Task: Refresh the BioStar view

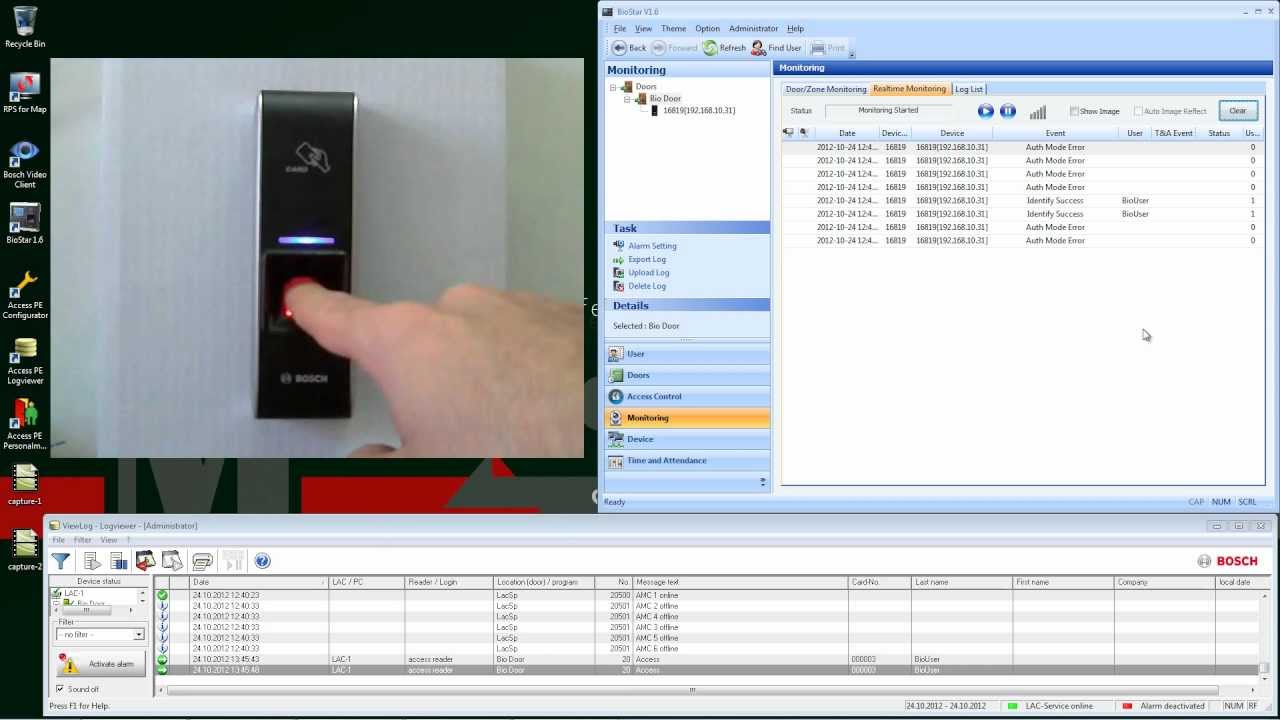Action: point(724,48)
